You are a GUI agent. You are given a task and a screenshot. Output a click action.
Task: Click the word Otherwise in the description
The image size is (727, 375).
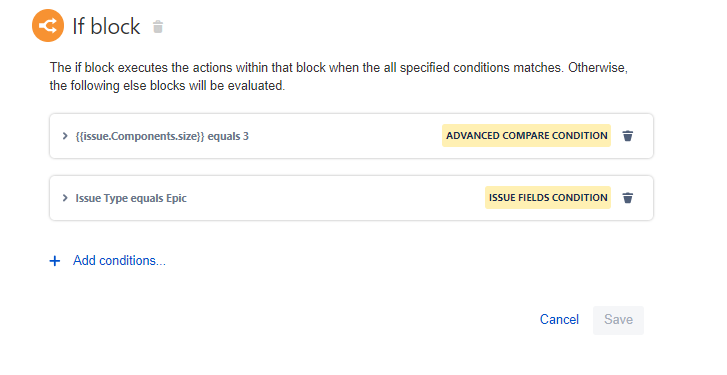(598, 68)
